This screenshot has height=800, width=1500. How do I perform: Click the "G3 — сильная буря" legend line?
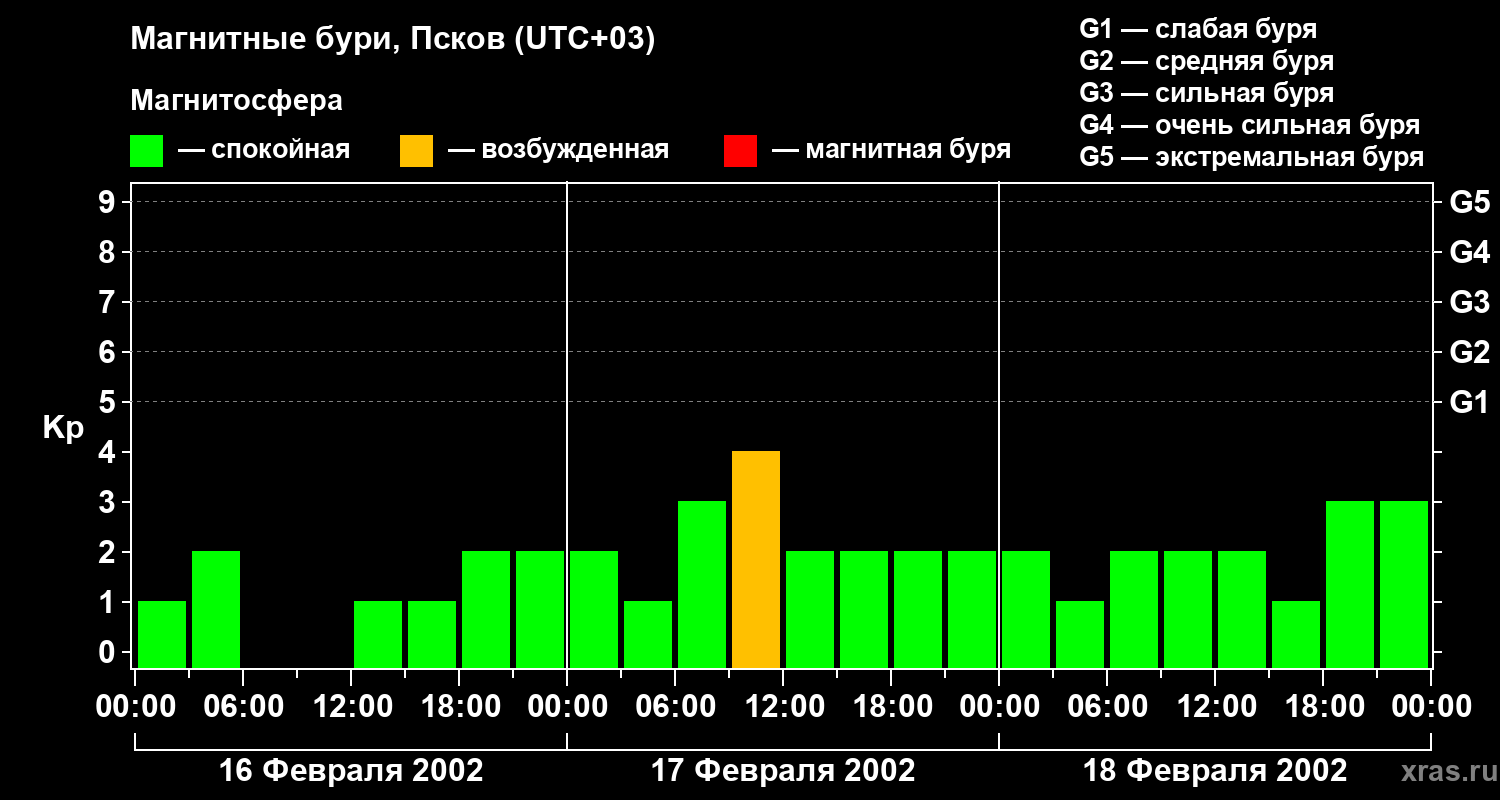pyautogui.click(x=1206, y=93)
